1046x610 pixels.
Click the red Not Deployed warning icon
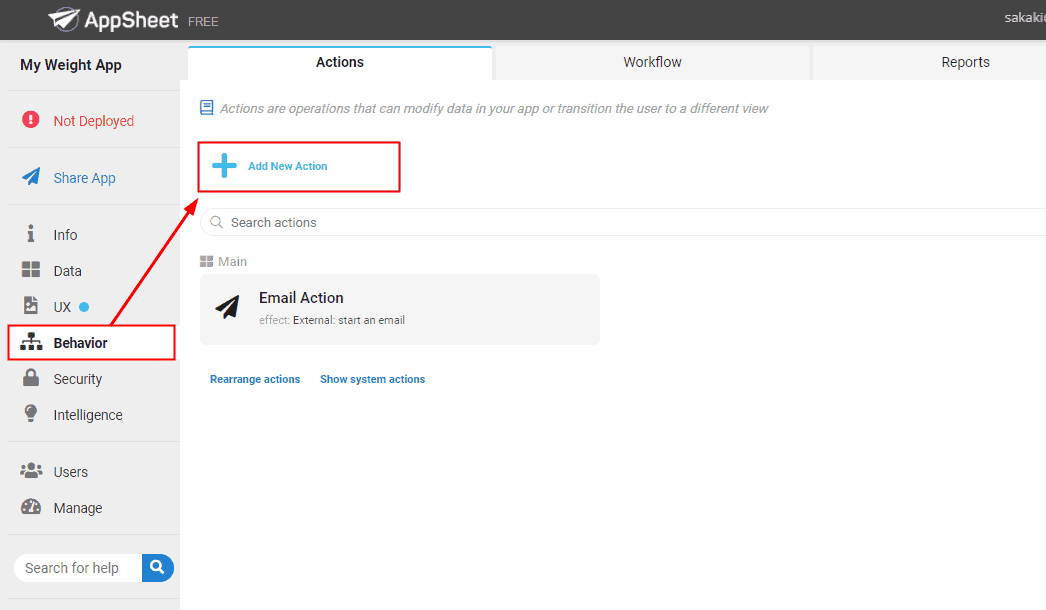31,120
